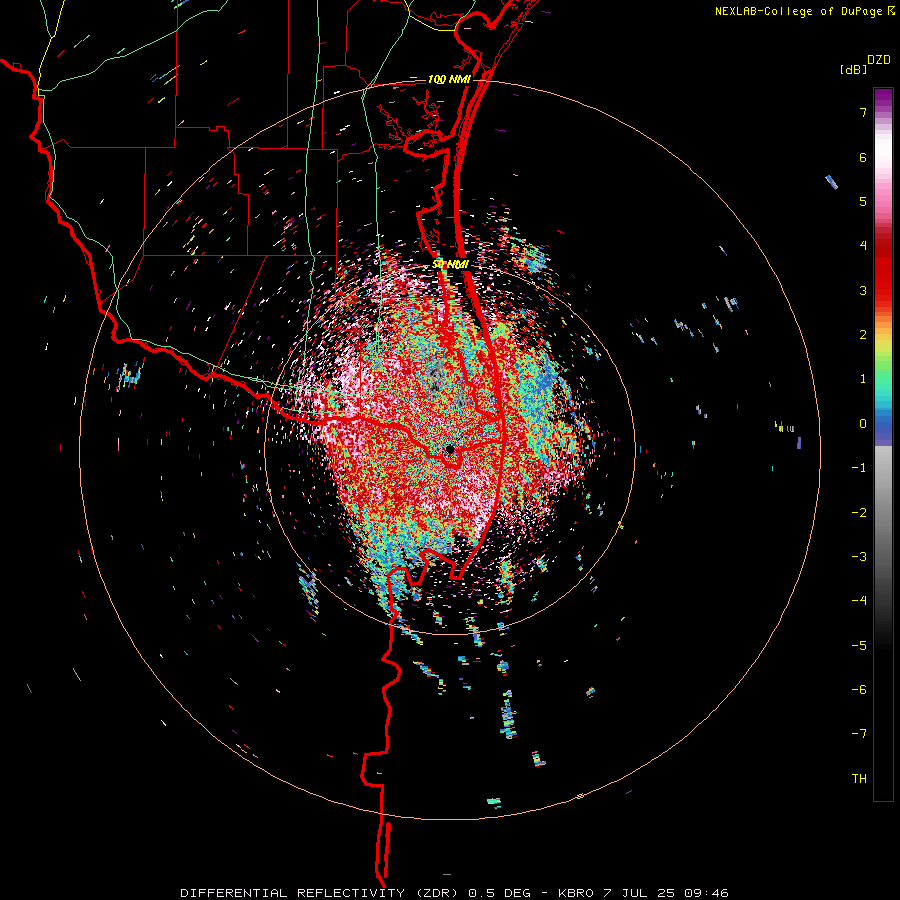Click the 1 value on color scale

pyautogui.click(x=863, y=379)
